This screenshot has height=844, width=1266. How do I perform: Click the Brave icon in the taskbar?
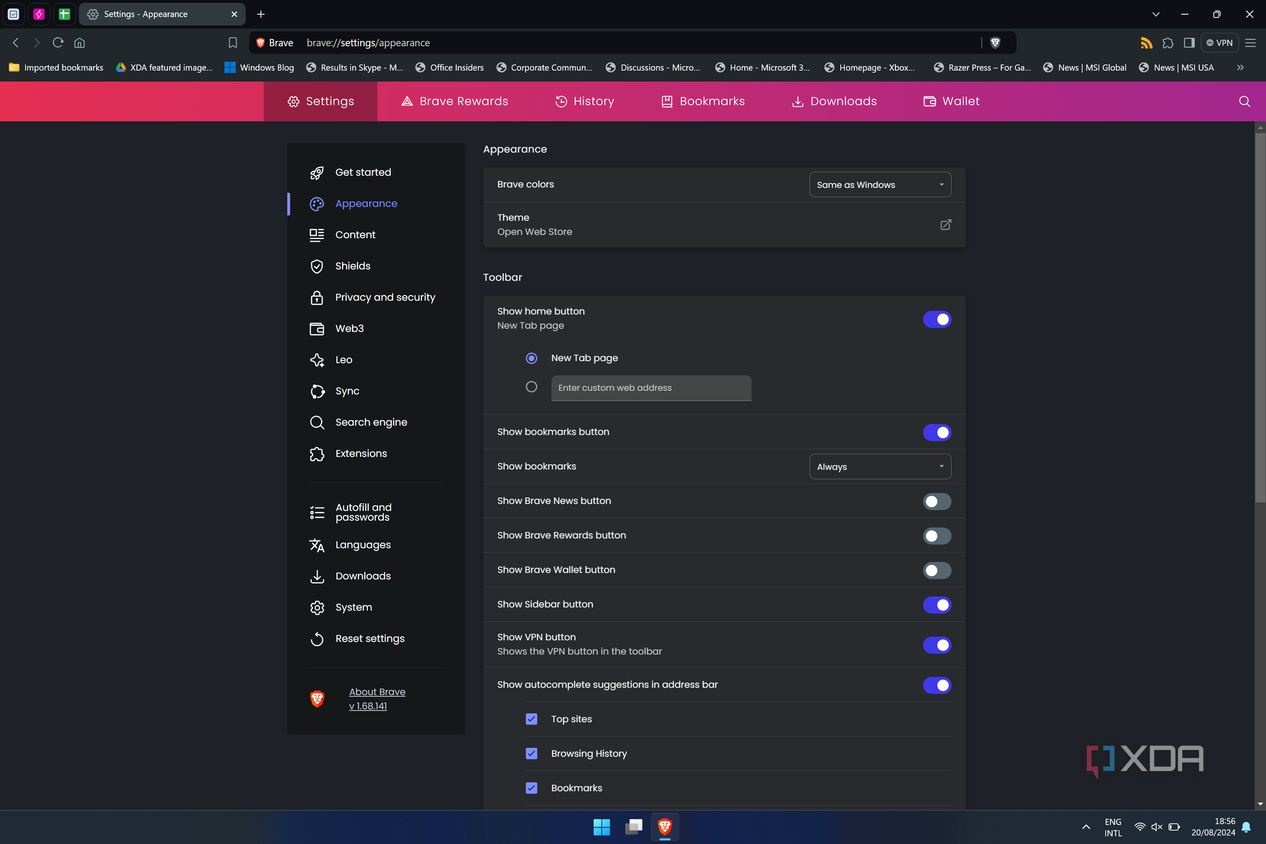664,827
